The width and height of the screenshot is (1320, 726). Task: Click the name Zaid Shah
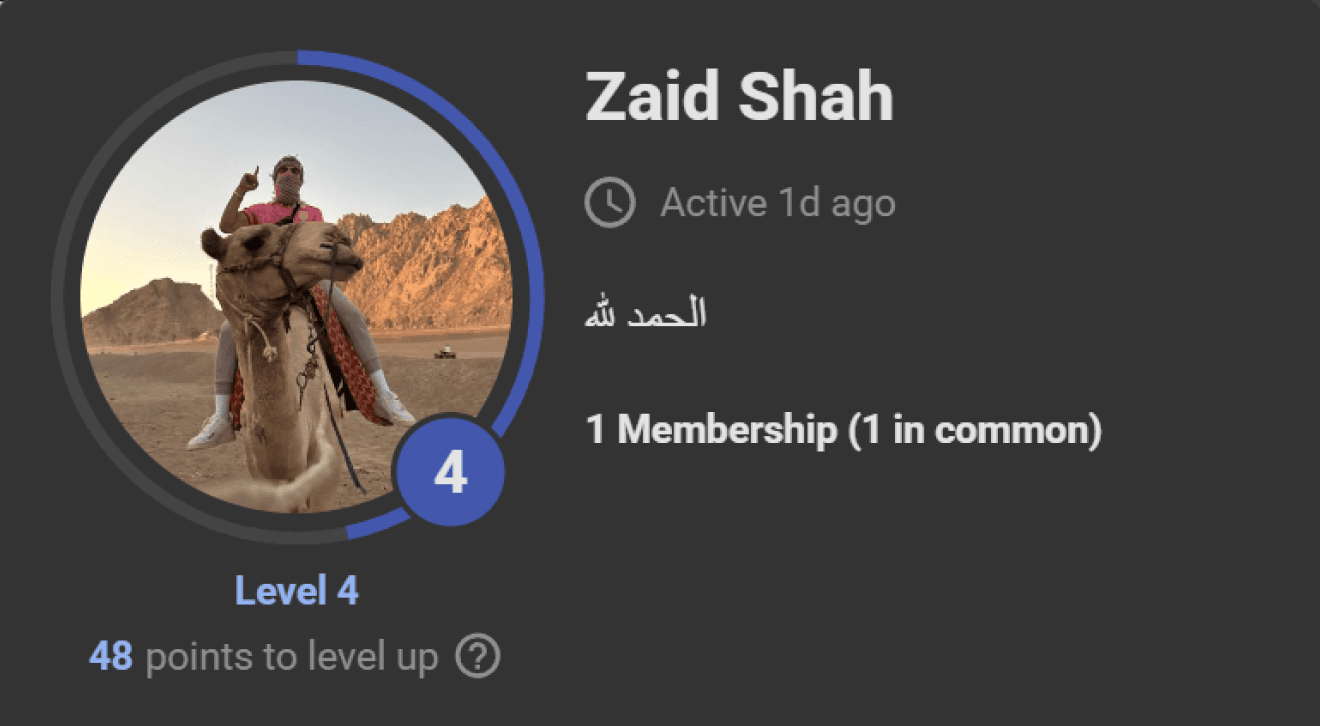click(739, 98)
